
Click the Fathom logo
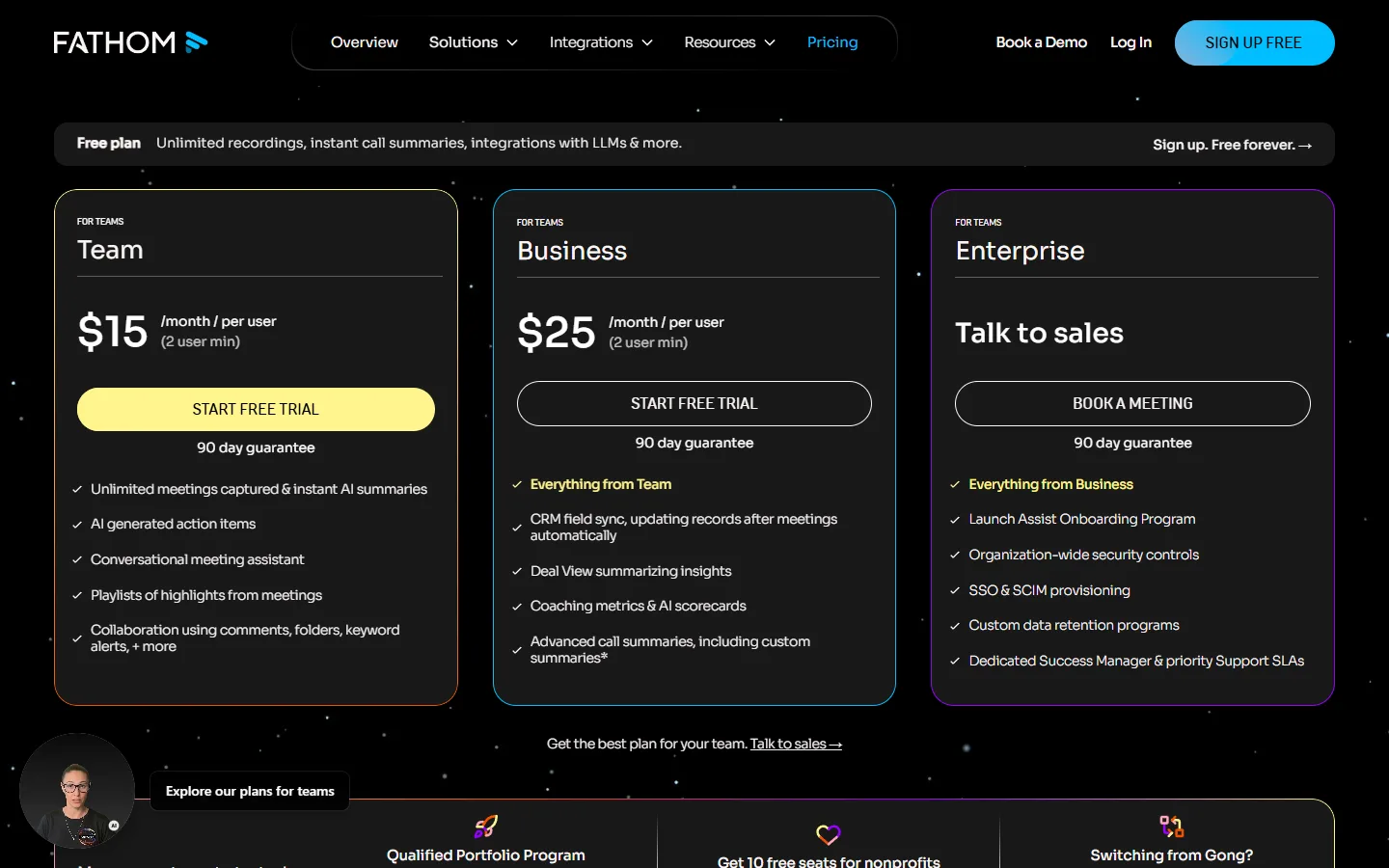[x=130, y=42]
